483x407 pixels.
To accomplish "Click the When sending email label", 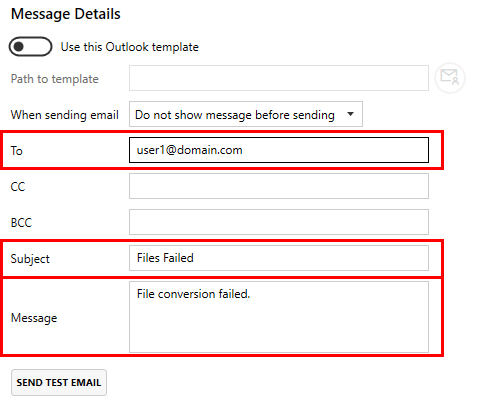I will (65, 115).
